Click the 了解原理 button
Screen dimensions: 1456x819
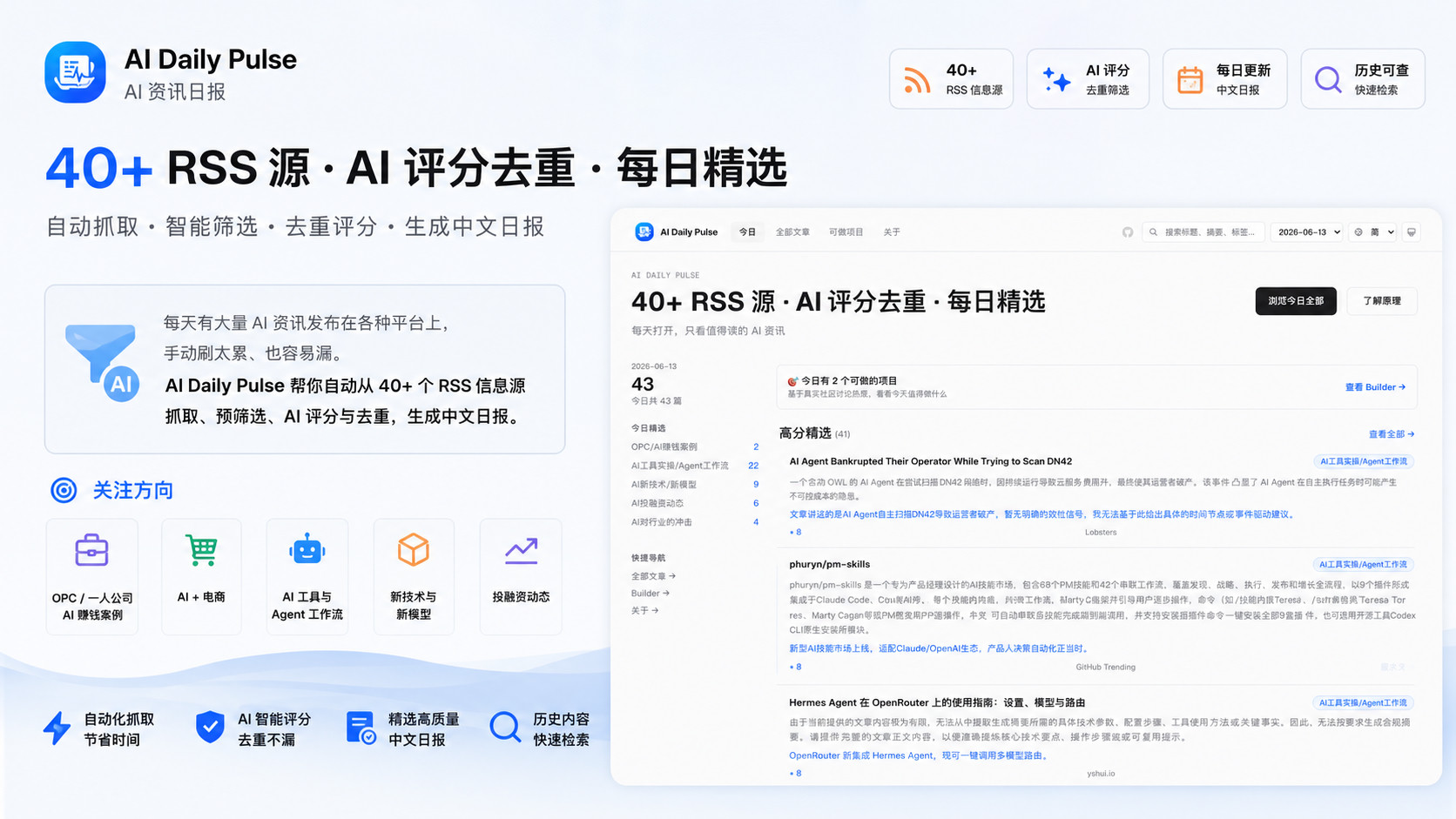point(1382,301)
